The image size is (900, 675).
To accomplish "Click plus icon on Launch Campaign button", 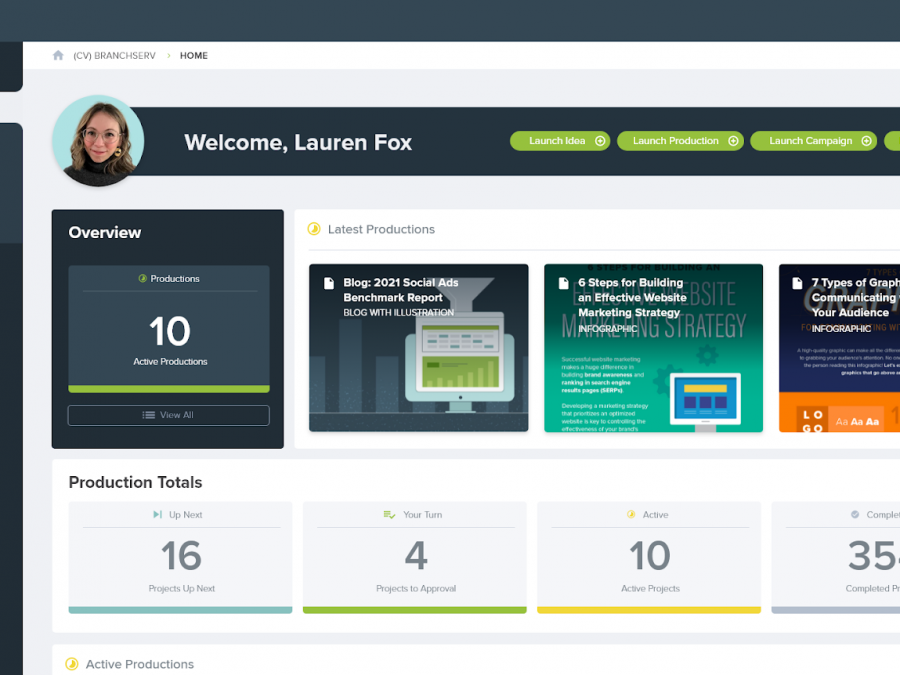I will tap(866, 141).
